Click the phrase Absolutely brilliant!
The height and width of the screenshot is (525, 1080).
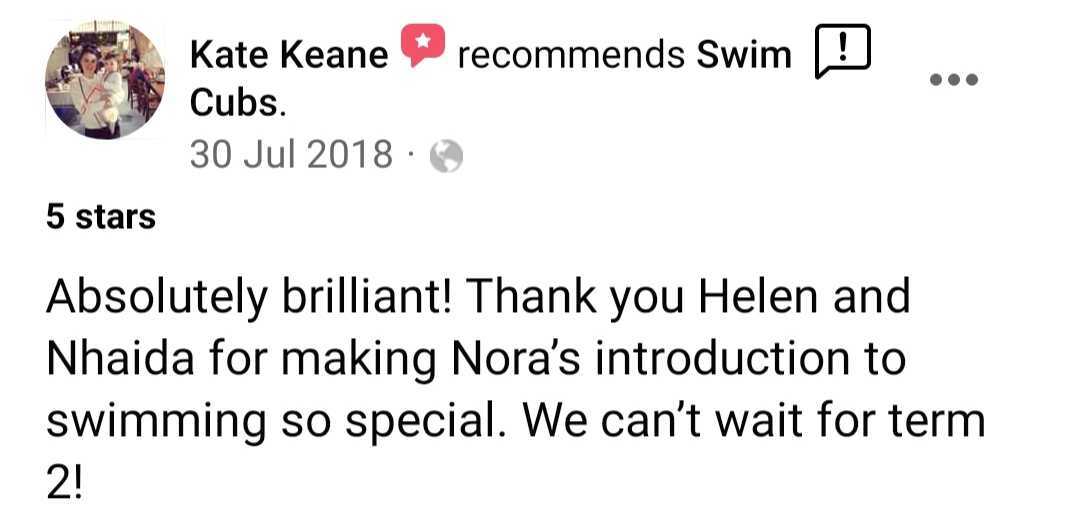coord(249,298)
